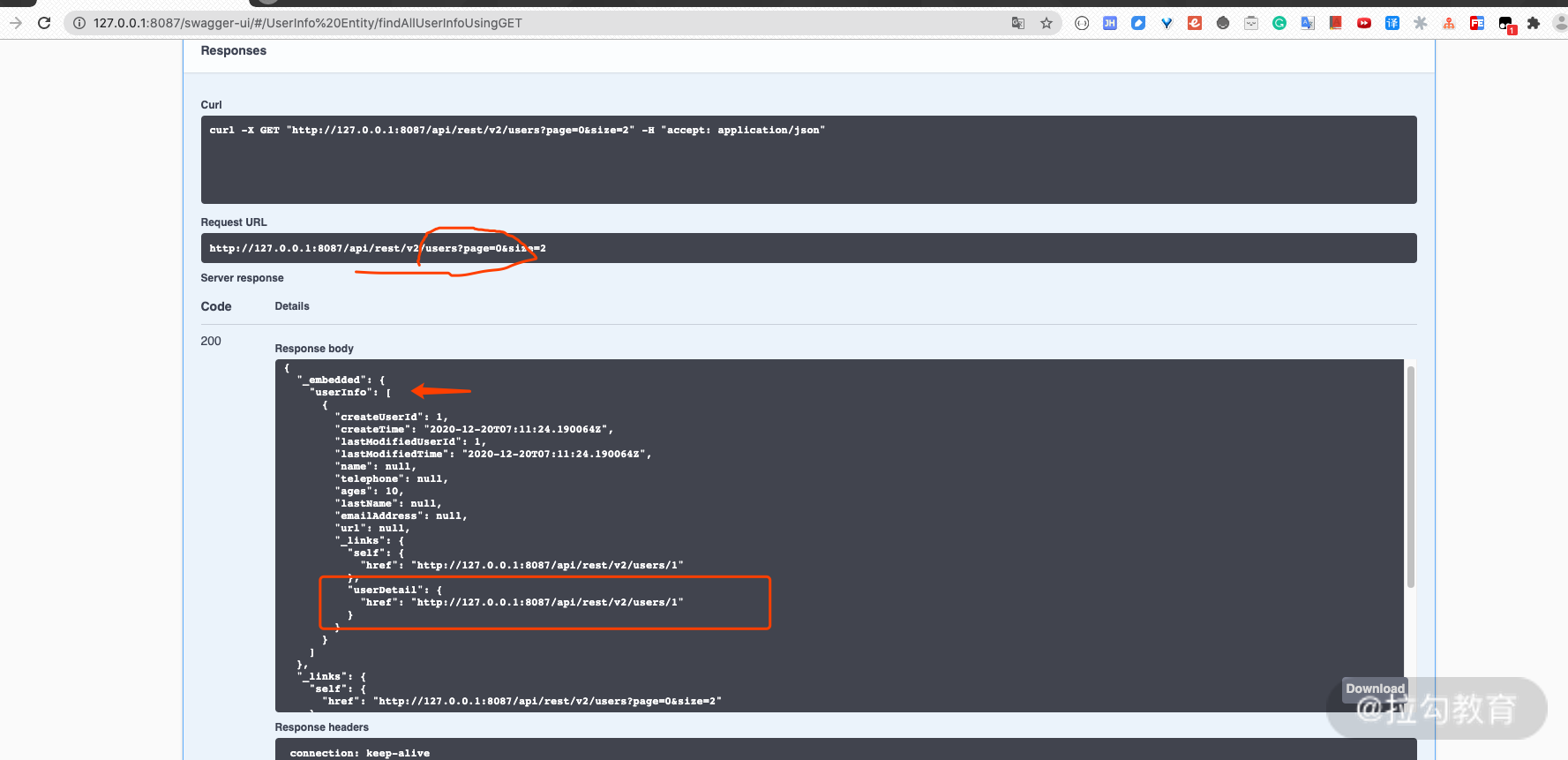View site information icon in address bar
The image size is (1568, 760).
(x=79, y=23)
